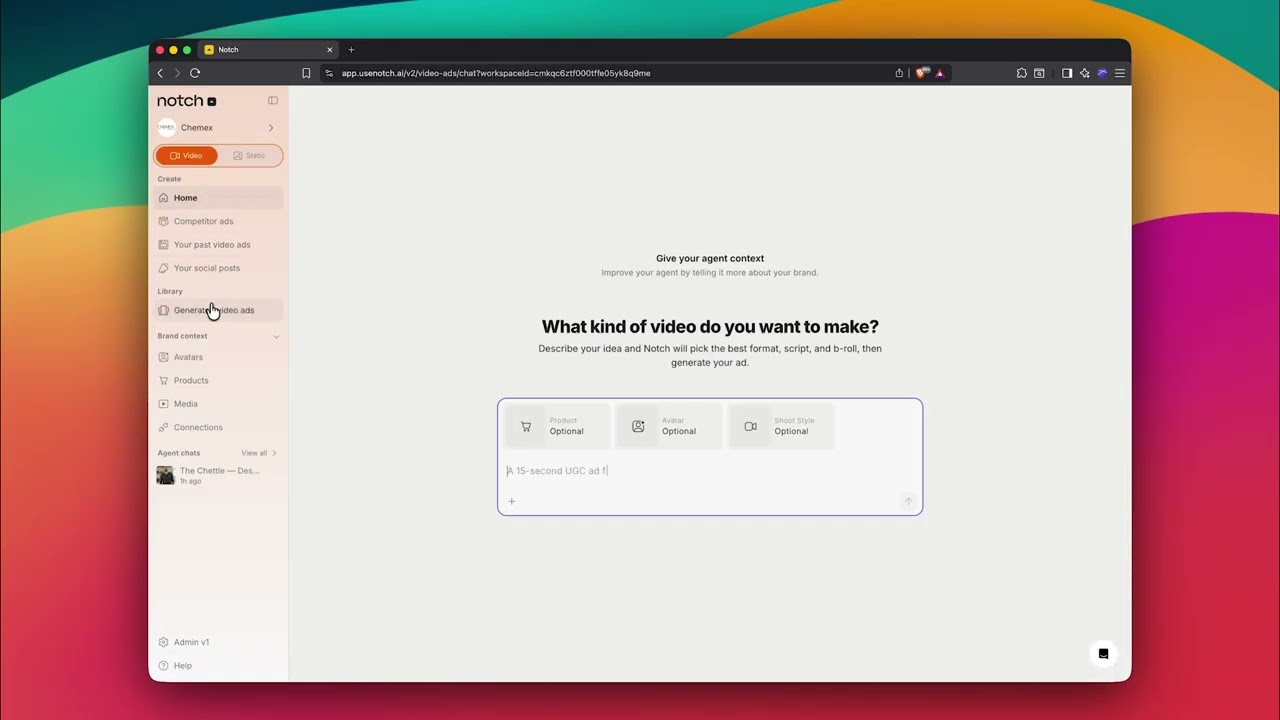Open the share icon in the address bar
The height and width of the screenshot is (720, 1280).
tap(899, 73)
